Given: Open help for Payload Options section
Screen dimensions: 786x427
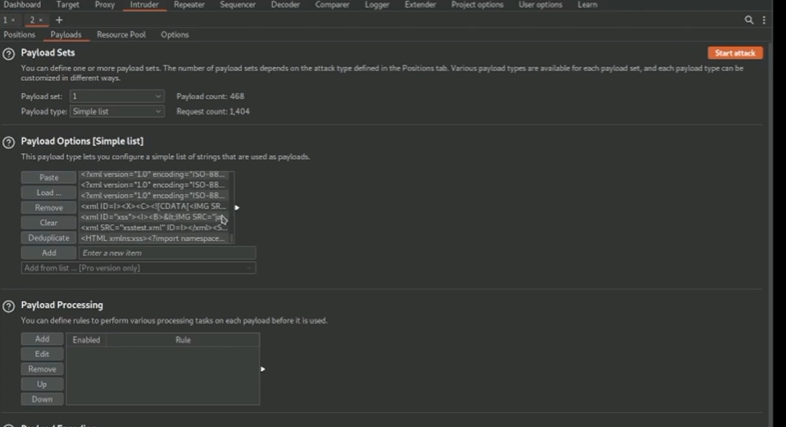Looking at the screenshot, I should (x=9, y=142).
